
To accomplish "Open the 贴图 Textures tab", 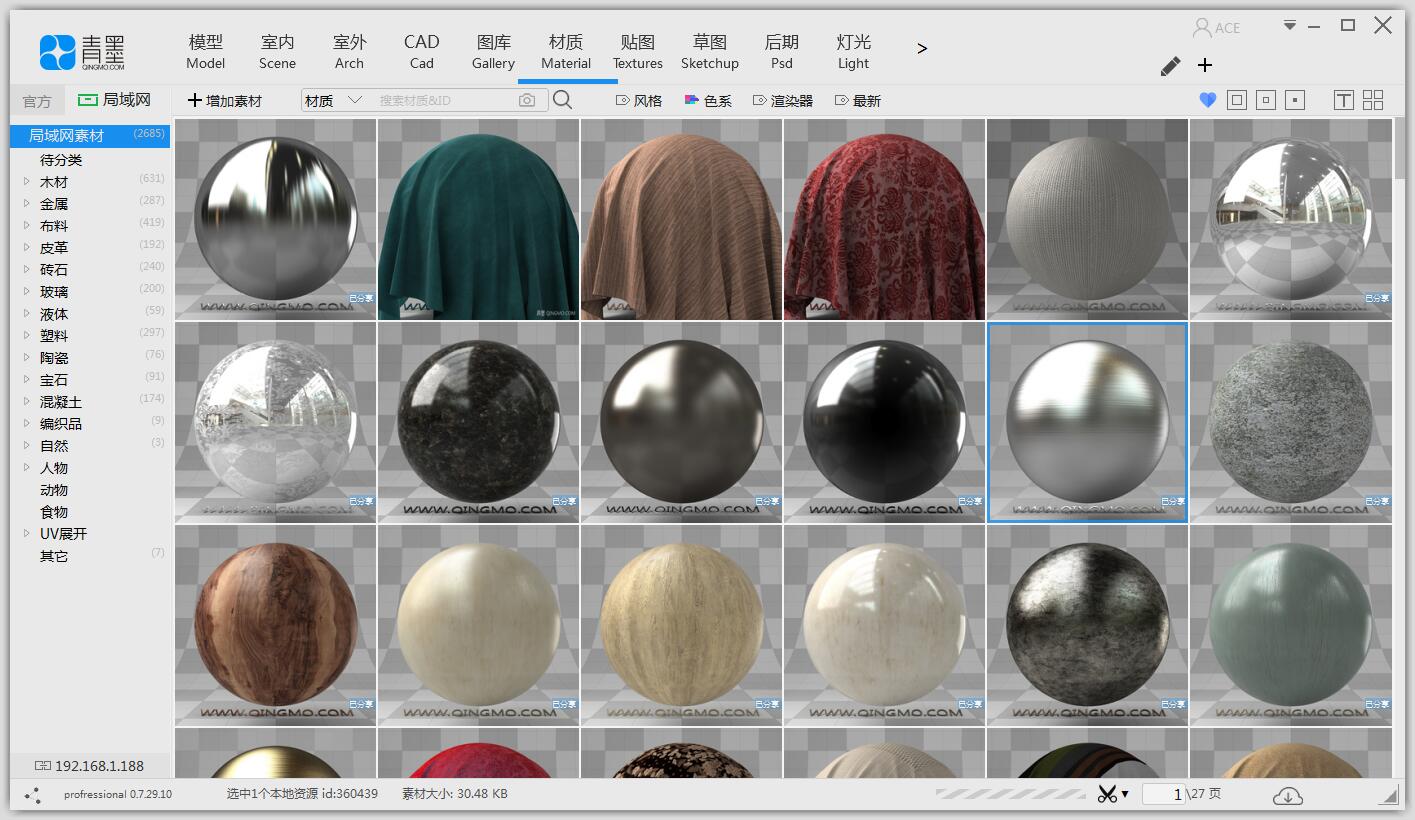I will coord(638,51).
